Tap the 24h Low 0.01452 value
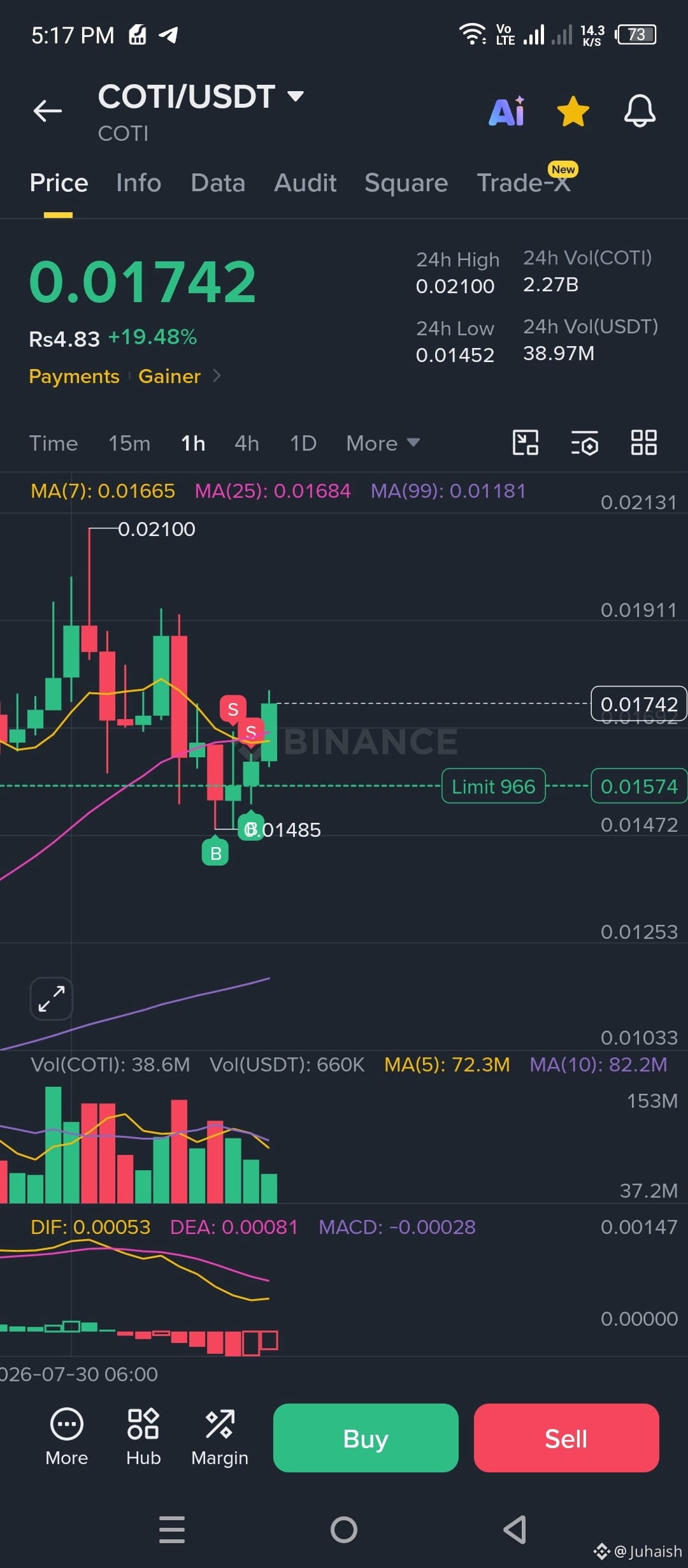The width and height of the screenshot is (688, 1568). click(x=455, y=355)
